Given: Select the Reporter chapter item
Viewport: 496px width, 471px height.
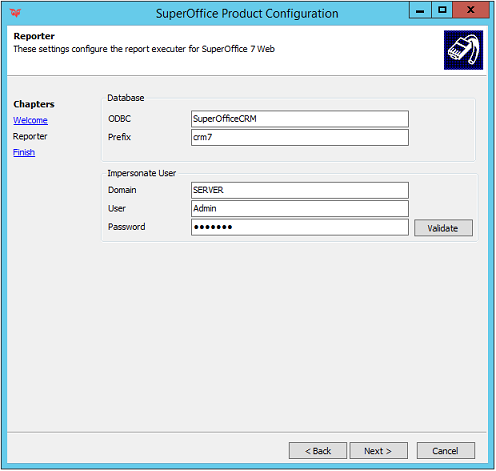Looking at the screenshot, I should (x=30, y=136).
